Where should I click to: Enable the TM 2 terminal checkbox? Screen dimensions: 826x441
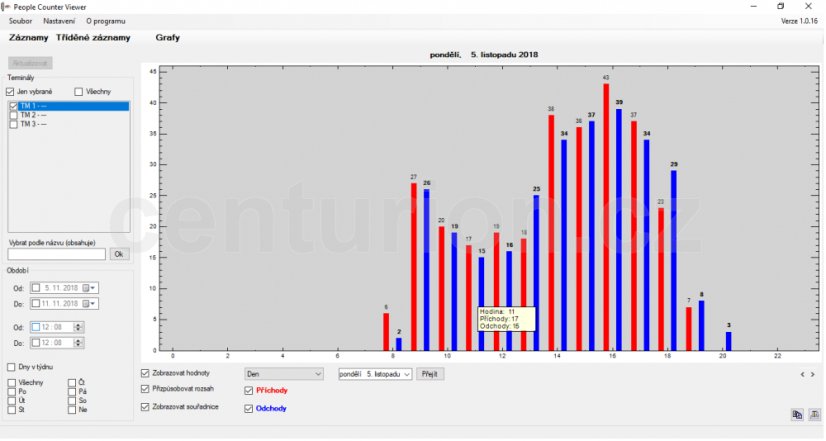(14, 115)
